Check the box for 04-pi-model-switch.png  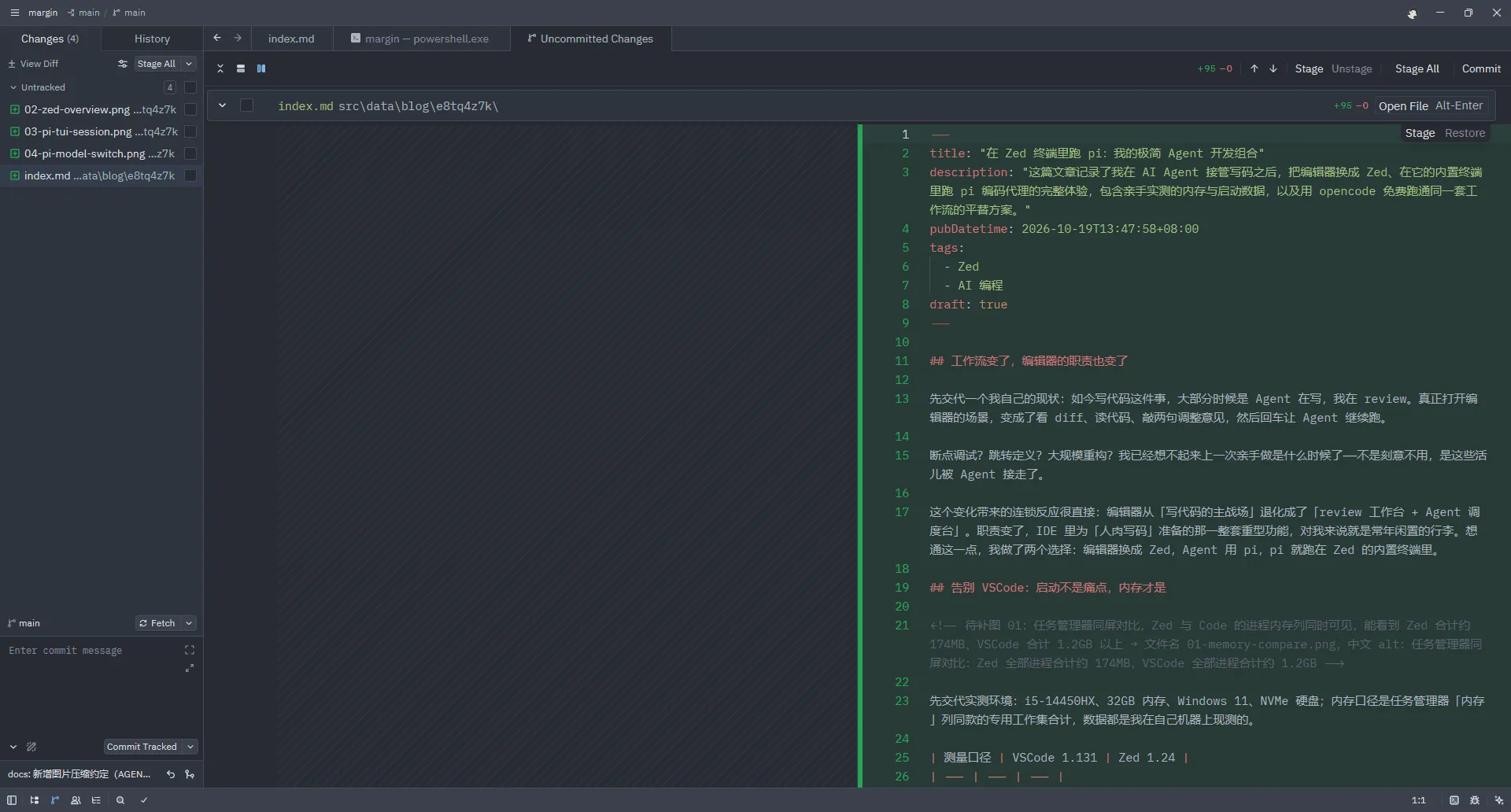pyautogui.click(x=190, y=153)
